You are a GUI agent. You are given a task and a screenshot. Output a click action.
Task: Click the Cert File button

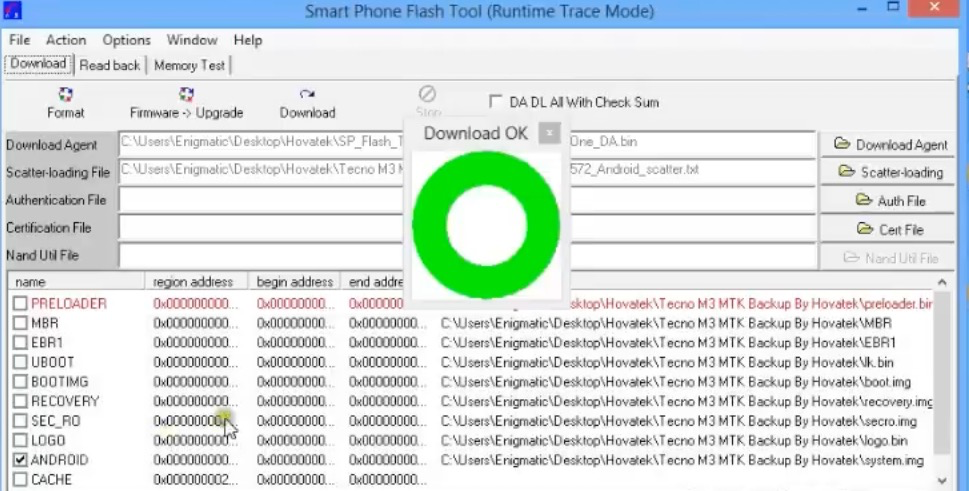888,229
